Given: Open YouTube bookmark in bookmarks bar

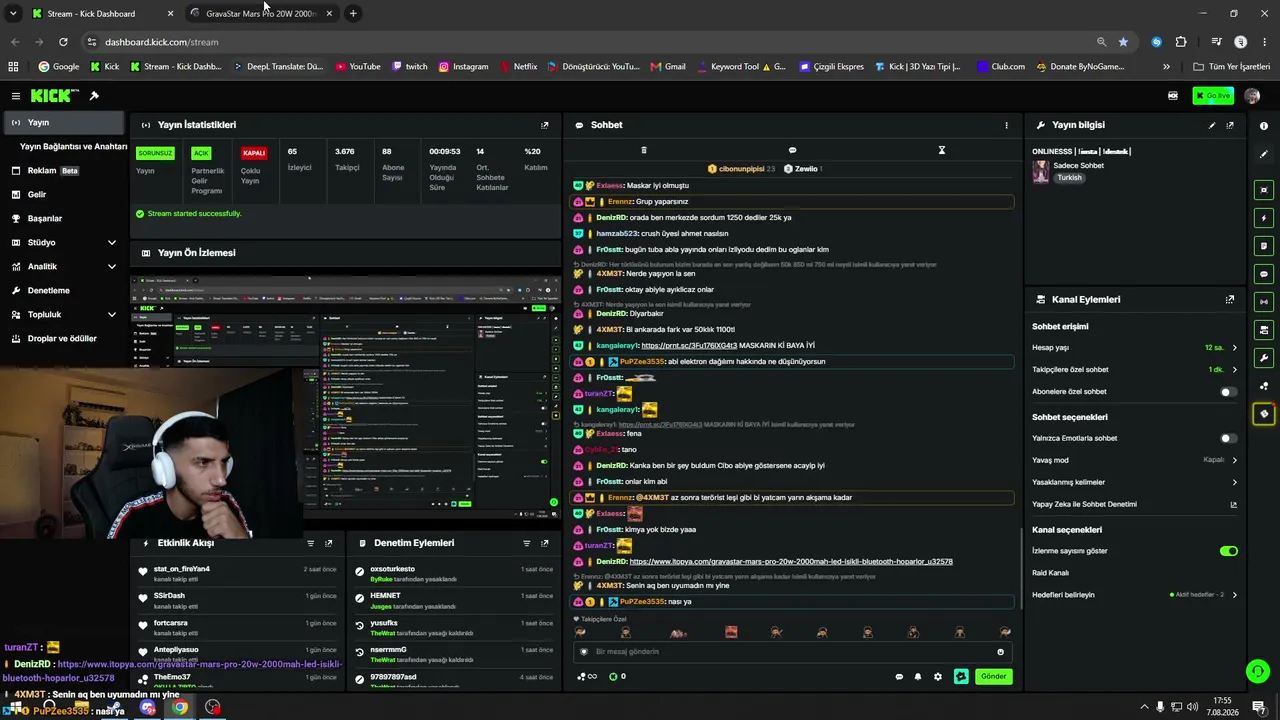Looking at the screenshot, I should pyautogui.click(x=358, y=67).
